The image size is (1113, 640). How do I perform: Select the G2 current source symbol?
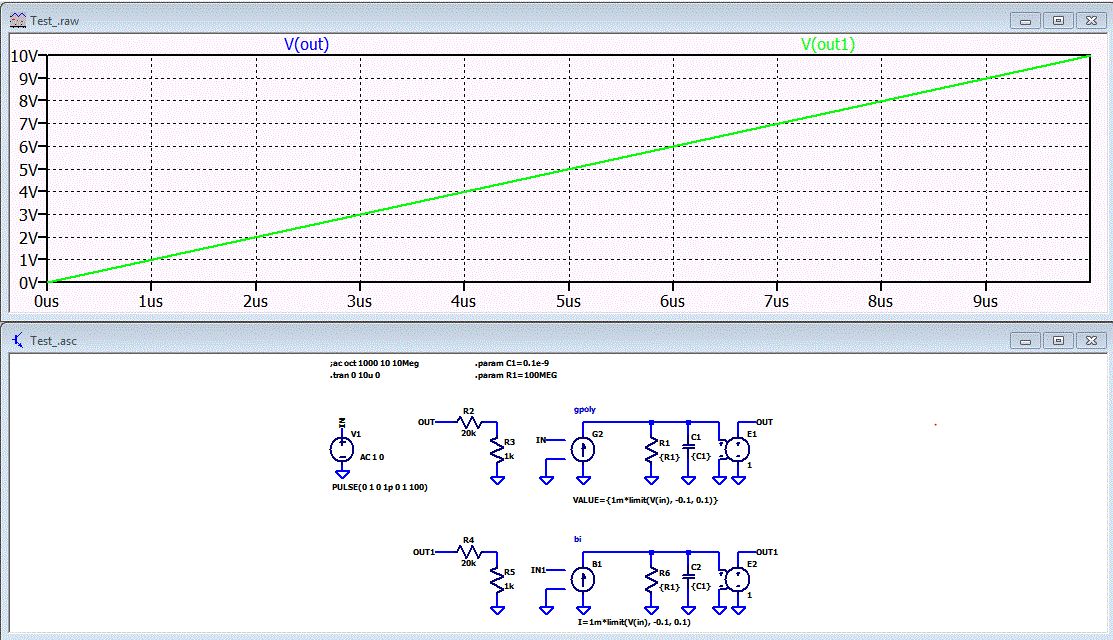582,449
